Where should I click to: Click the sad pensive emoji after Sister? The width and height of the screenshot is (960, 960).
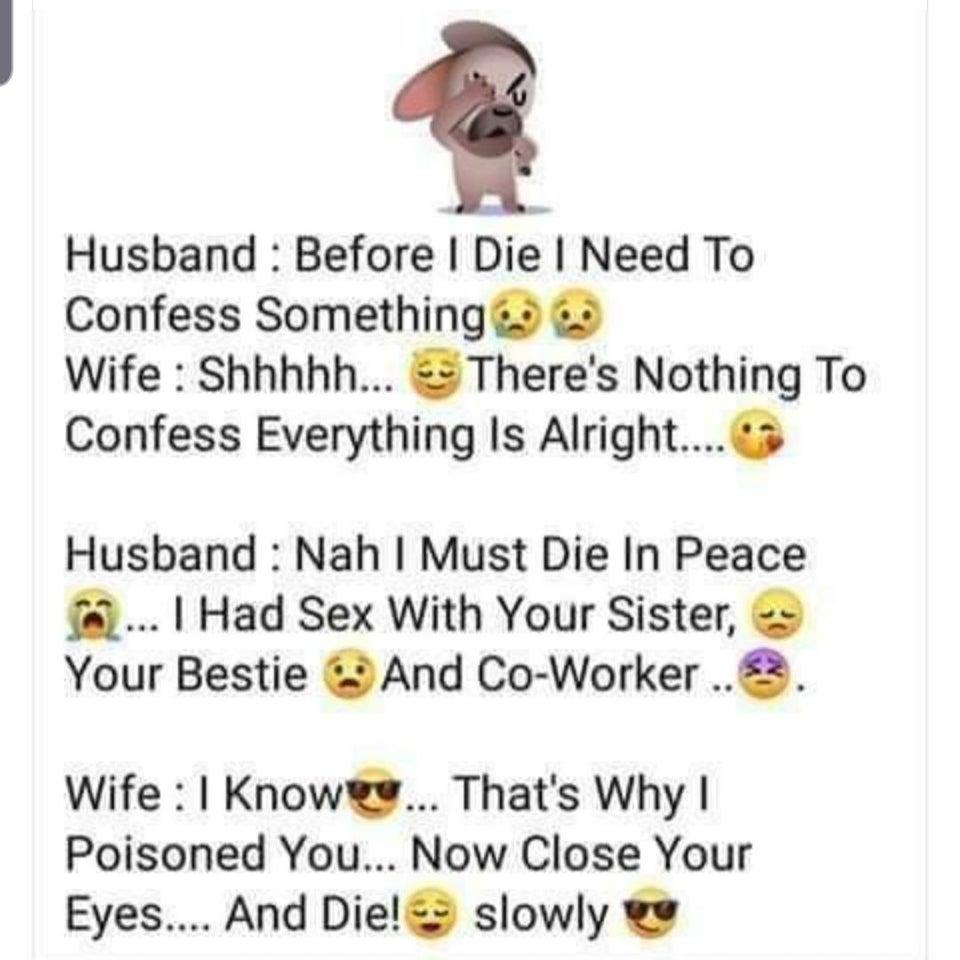tap(775, 614)
